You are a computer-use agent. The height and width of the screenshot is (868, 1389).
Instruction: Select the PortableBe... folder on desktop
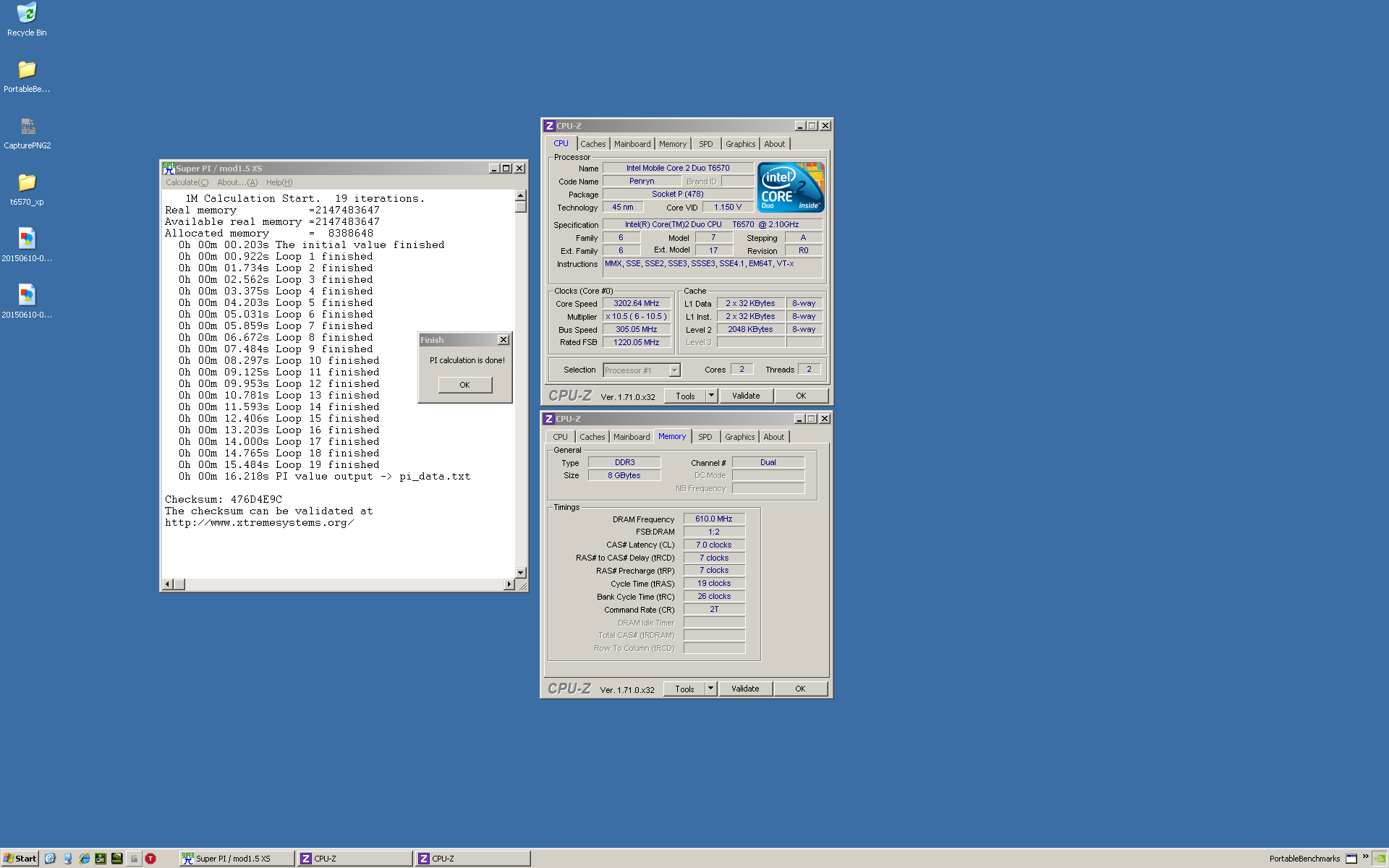pos(27,76)
